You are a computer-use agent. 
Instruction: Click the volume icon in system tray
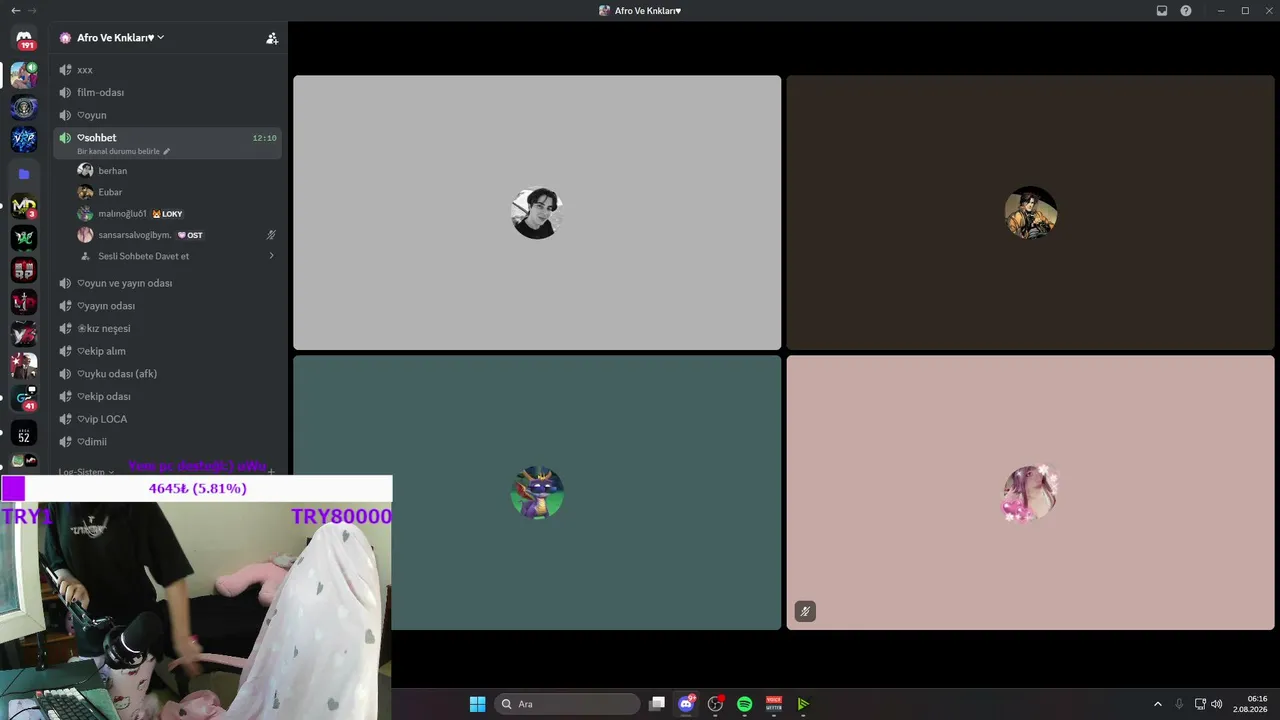(x=1217, y=704)
